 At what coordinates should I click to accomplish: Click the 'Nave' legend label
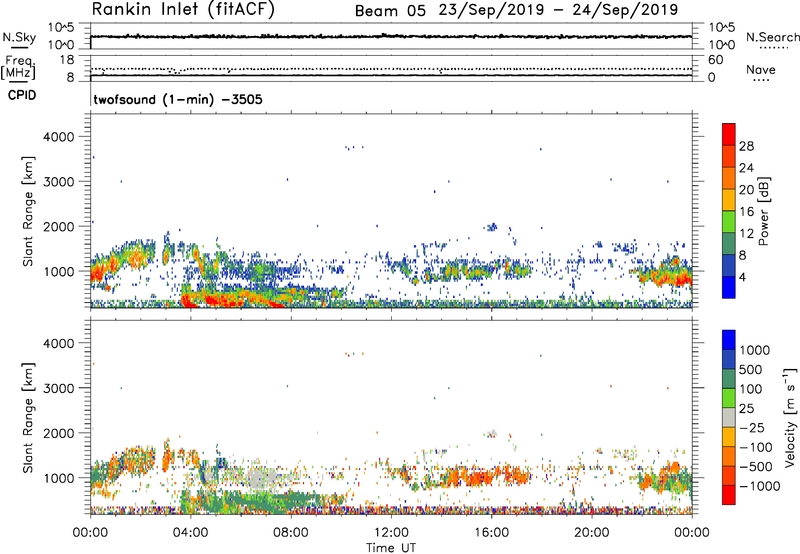pyautogui.click(x=761, y=70)
